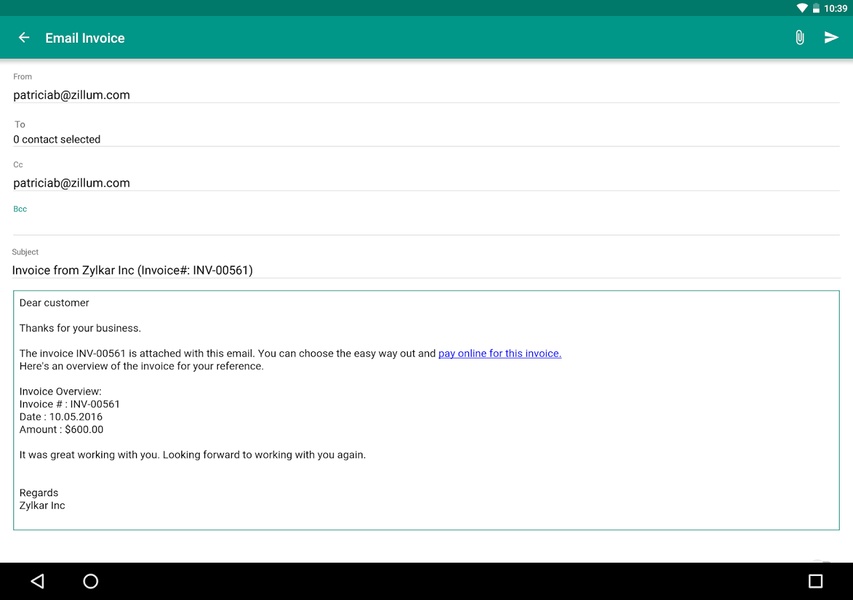
Task: Click 'Here's an overview of the invoice' line
Action: coord(141,366)
